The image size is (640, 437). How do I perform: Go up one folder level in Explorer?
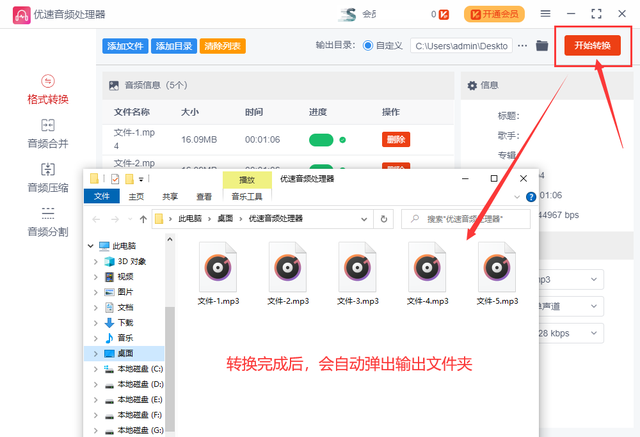[143, 220]
